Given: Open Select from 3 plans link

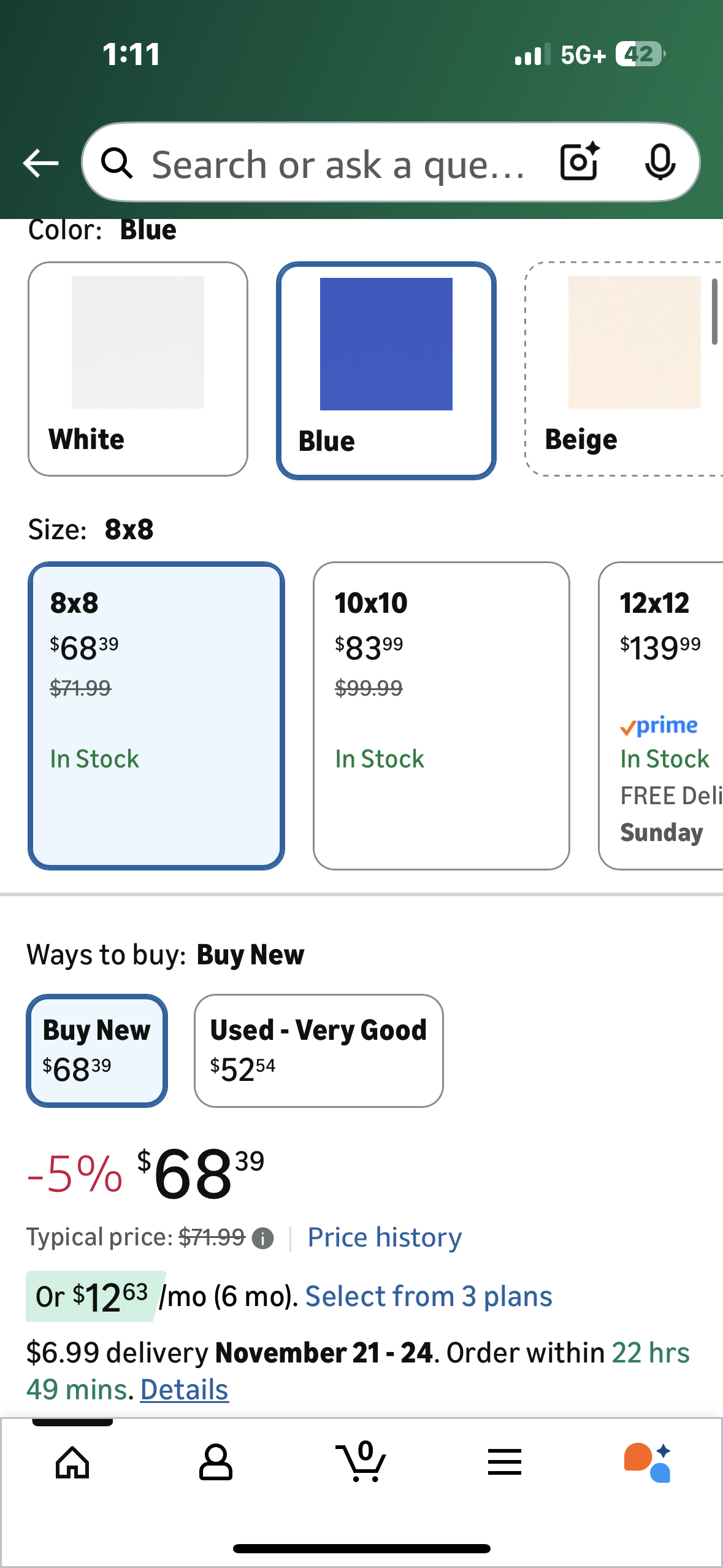Looking at the screenshot, I should tap(429, 1296).
